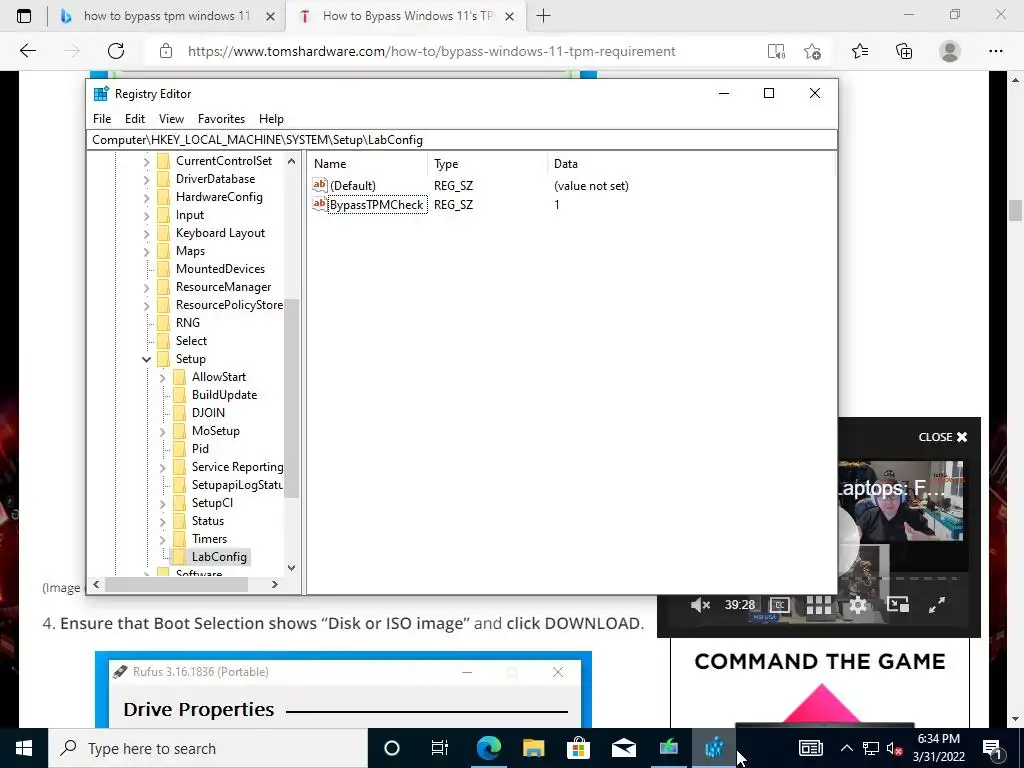The height and width of the screenshot is (768, 1024).
Task: Select the BypassTPMCheck value
Action: coord(377,205)
